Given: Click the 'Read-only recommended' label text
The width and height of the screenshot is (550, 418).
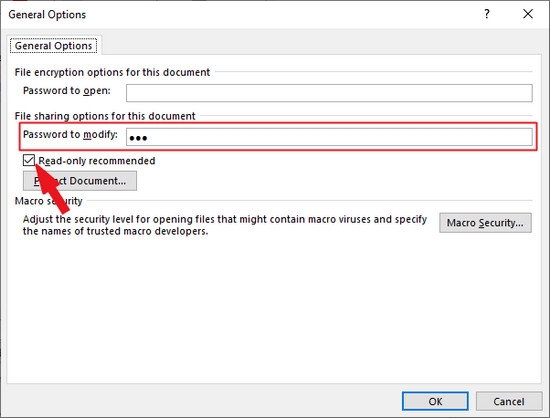Looking at the screenshot, I should [97, 161].
